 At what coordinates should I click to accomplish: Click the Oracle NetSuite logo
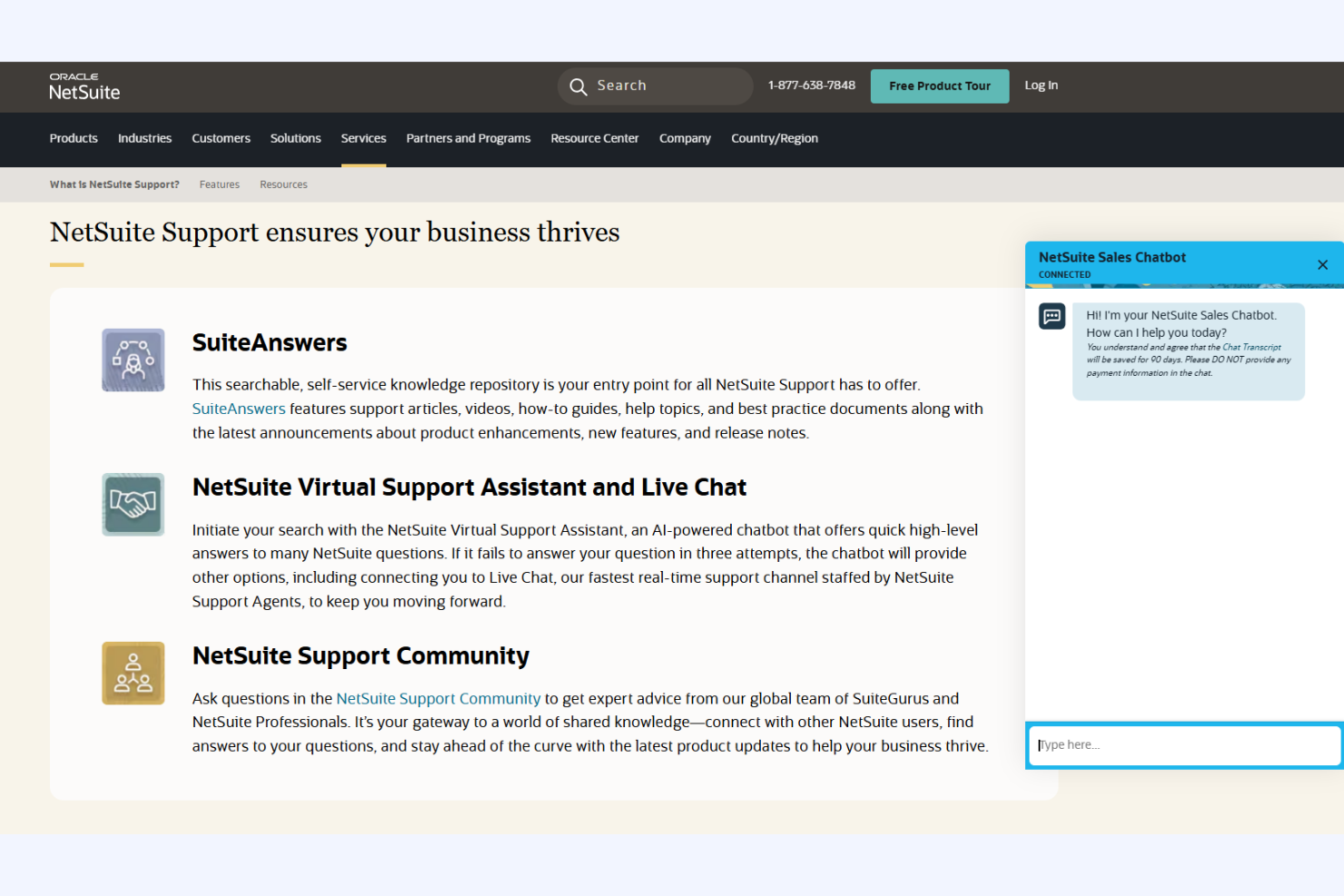click(x=84, y=86)
